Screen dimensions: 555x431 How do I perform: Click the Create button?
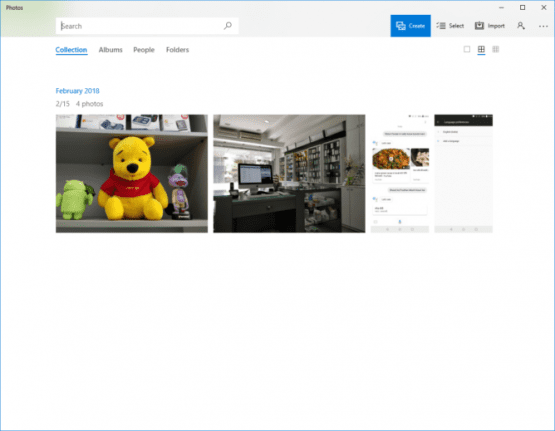point(410,26)
